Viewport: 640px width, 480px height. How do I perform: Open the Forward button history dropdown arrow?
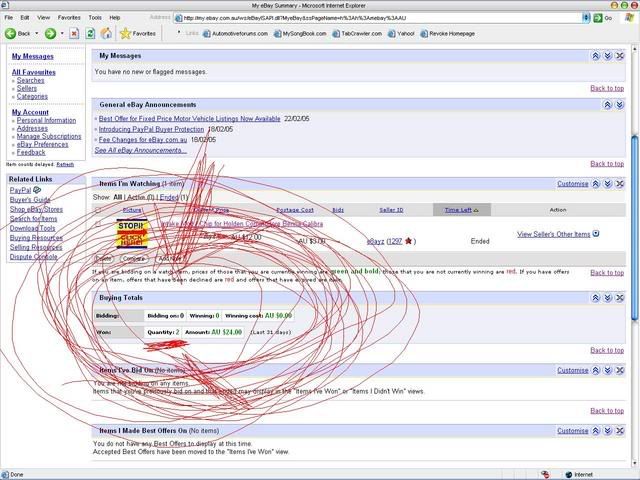coord(62,33)
